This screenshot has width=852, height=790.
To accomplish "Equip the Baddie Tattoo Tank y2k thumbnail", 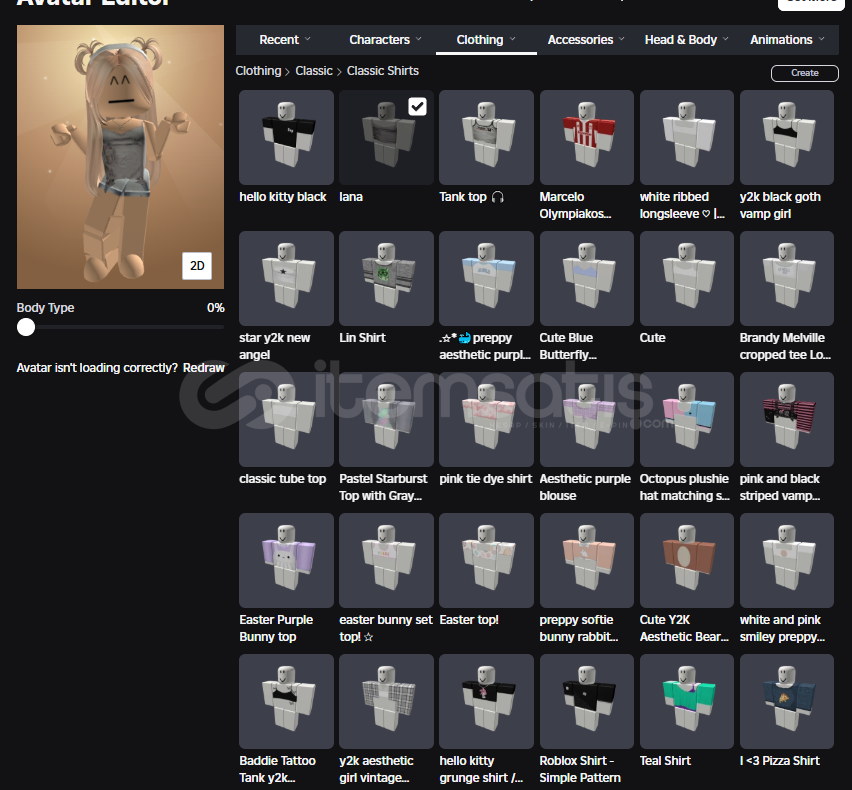I will [286, 701].
